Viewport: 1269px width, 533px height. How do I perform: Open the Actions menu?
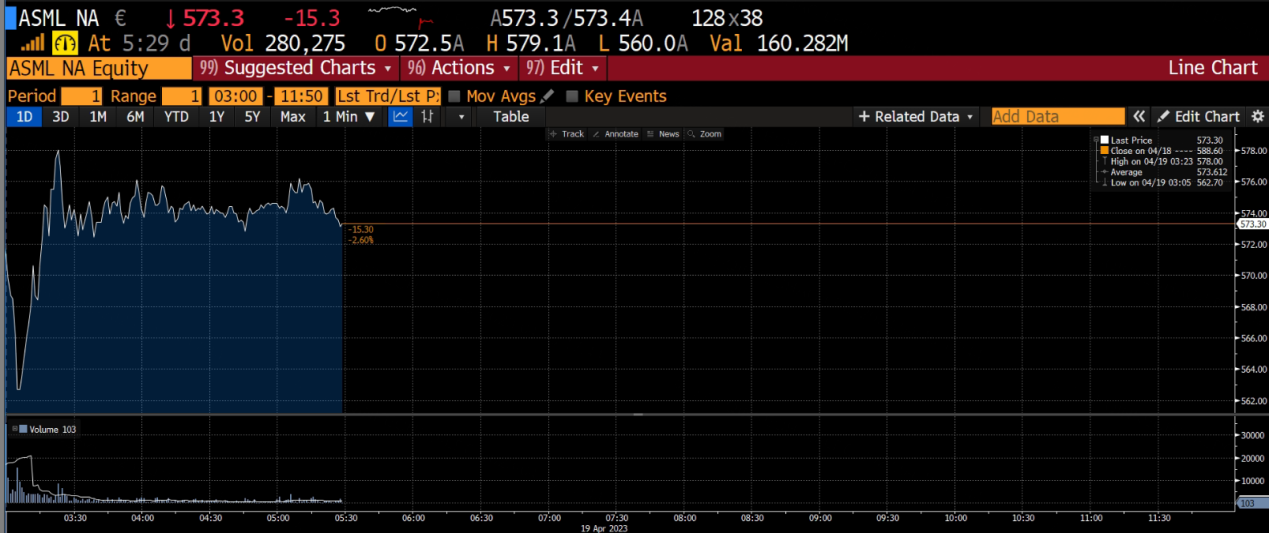pos(458,68)
